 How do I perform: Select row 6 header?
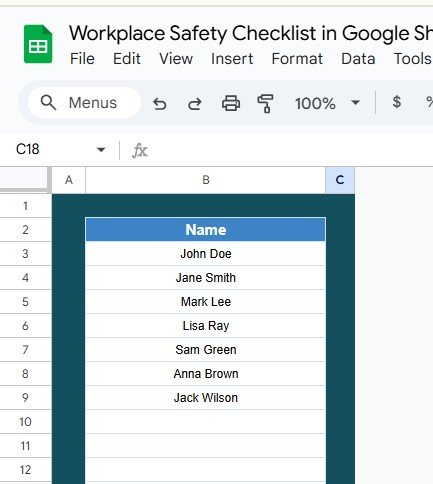click(x=25, y=326)
